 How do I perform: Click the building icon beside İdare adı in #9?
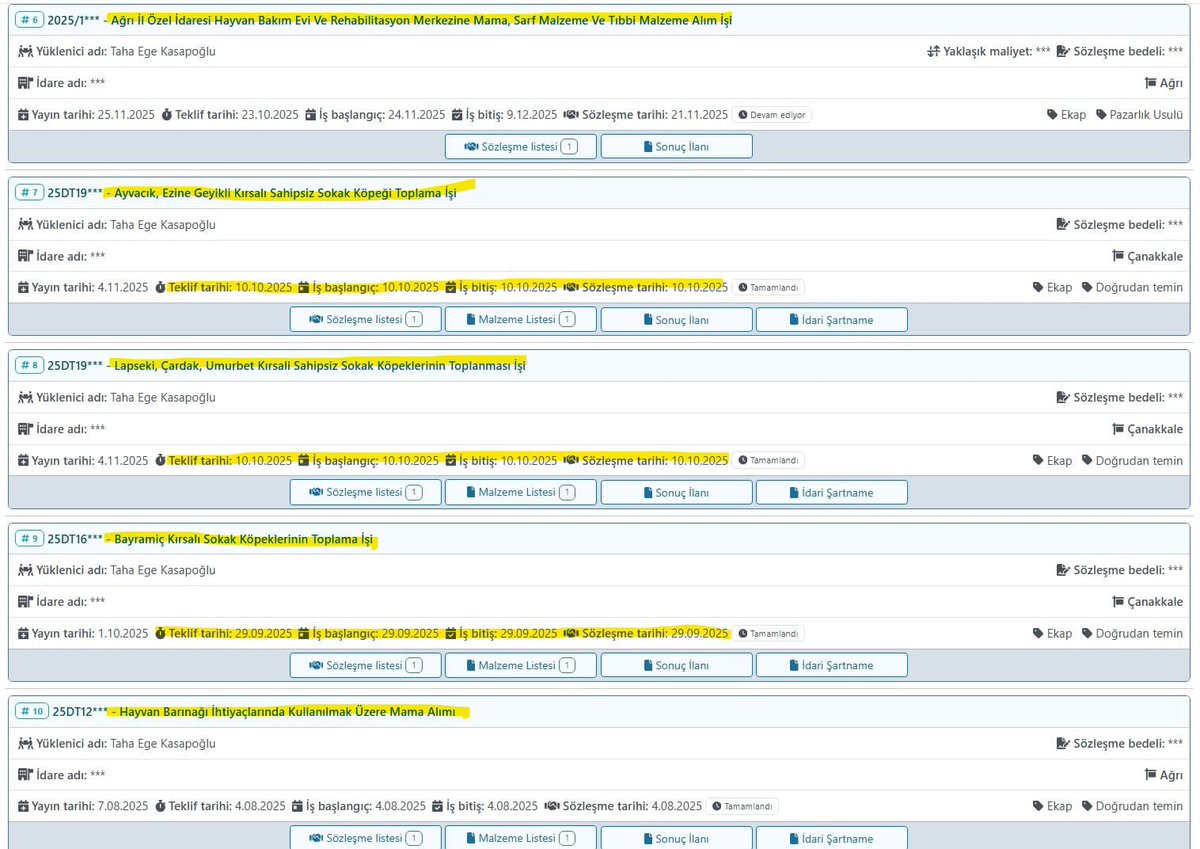coord(25,602)
